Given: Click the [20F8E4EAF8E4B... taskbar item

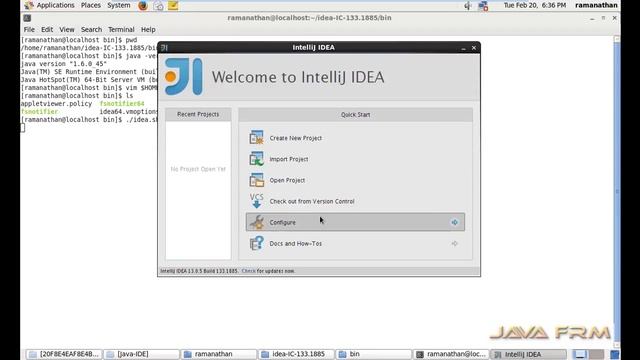Looking at the screenshot, I should pyautogui.click(x=64, y=354).
